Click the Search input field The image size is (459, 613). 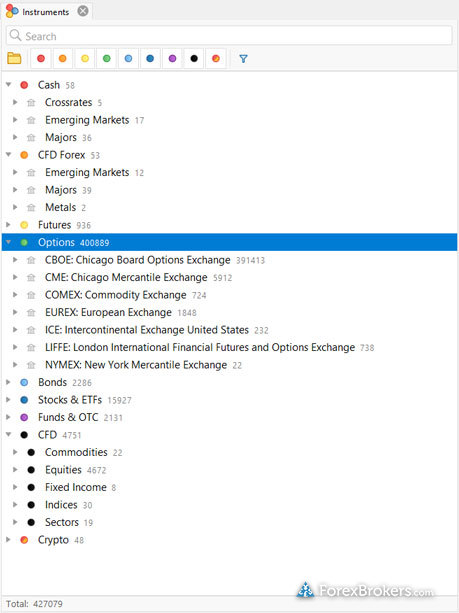tap(229, 36)
